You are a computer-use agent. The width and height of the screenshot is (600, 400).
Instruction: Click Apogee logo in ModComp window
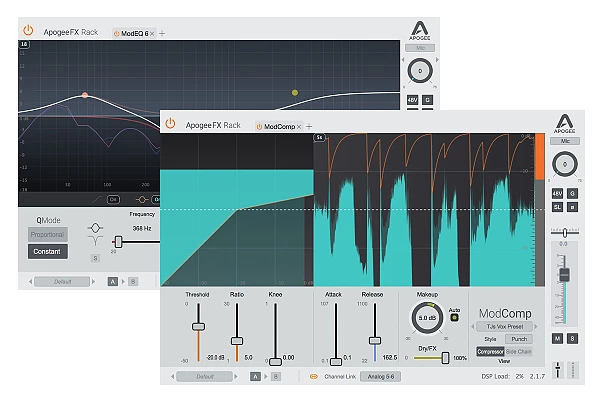click(565, 124)
